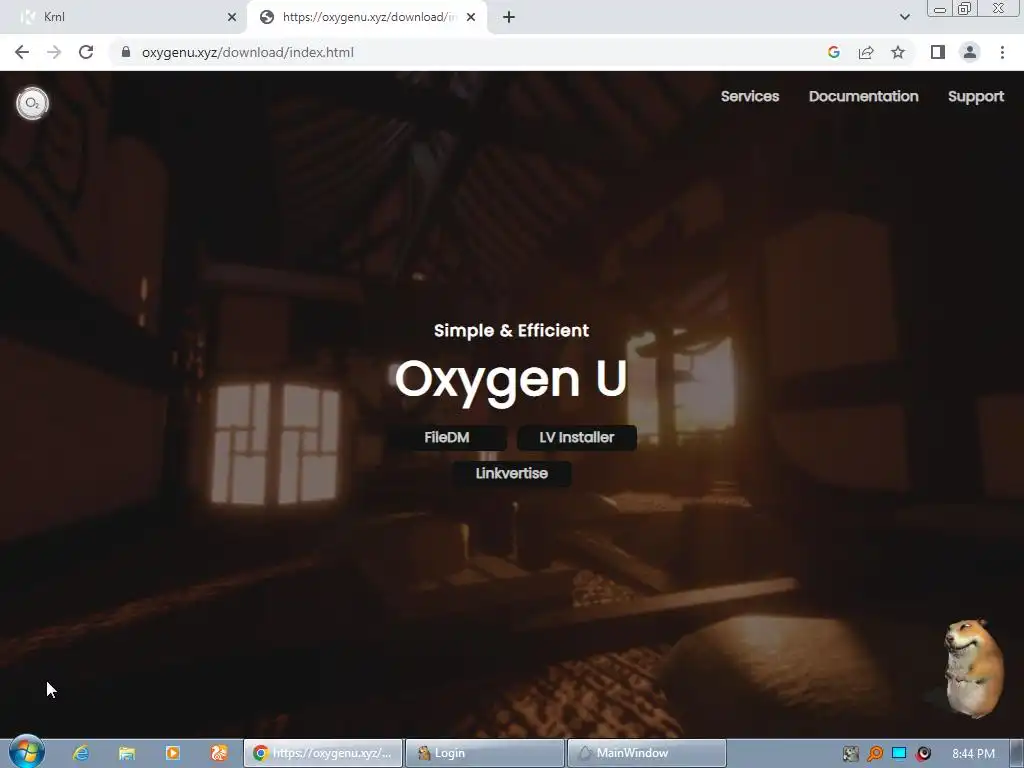This screenshot has width=1024, height=768.
Task: Close the oxygenu.xyz tab
Action: [x=471, y=18]
